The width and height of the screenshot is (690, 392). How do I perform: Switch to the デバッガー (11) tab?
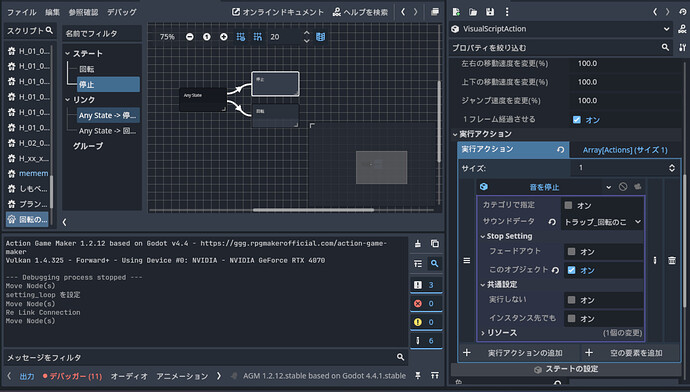pyautogui.click(x=72, y=376)
